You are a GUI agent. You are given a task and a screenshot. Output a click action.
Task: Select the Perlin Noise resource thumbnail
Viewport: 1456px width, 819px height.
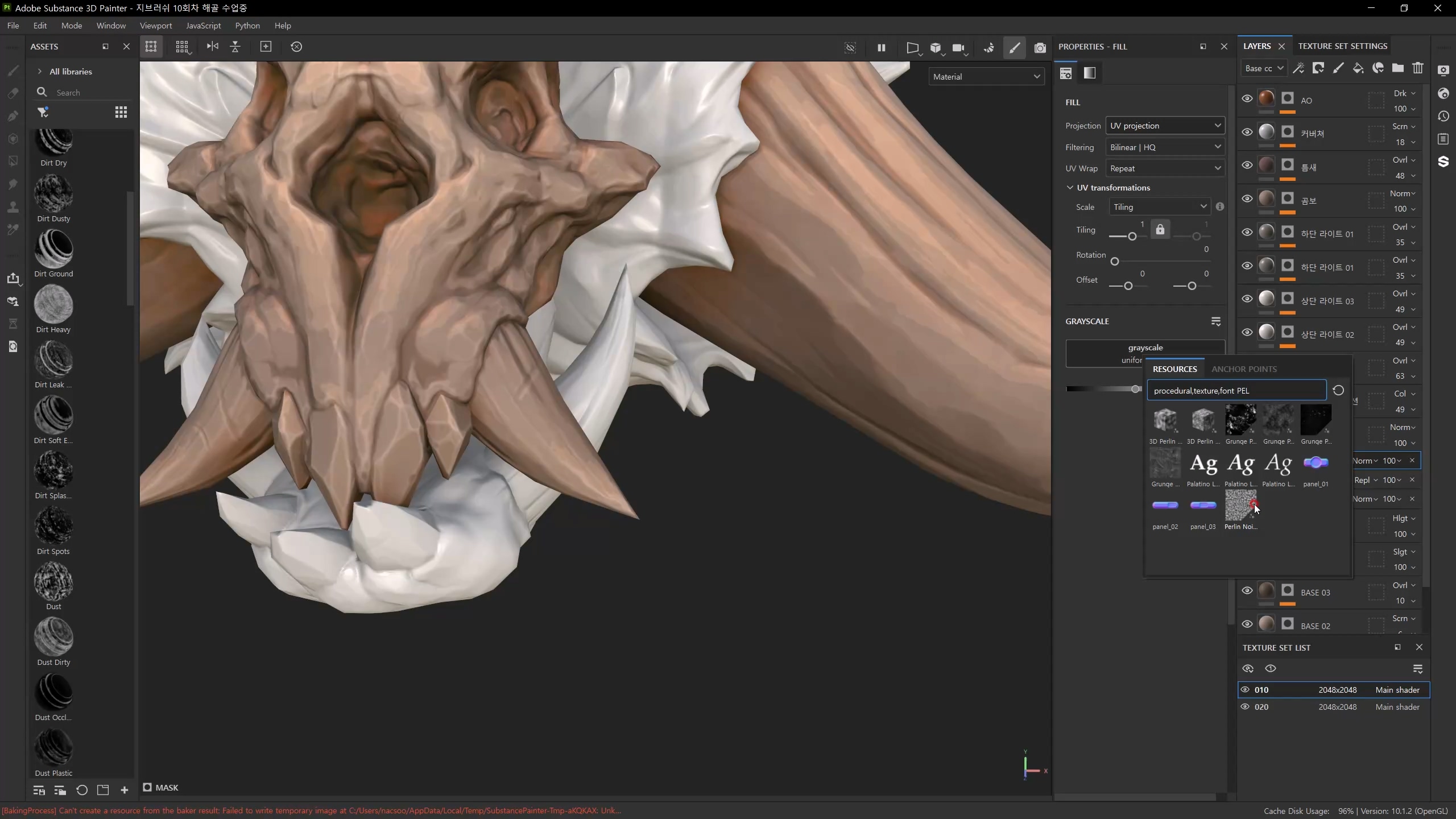(1240, 506)
